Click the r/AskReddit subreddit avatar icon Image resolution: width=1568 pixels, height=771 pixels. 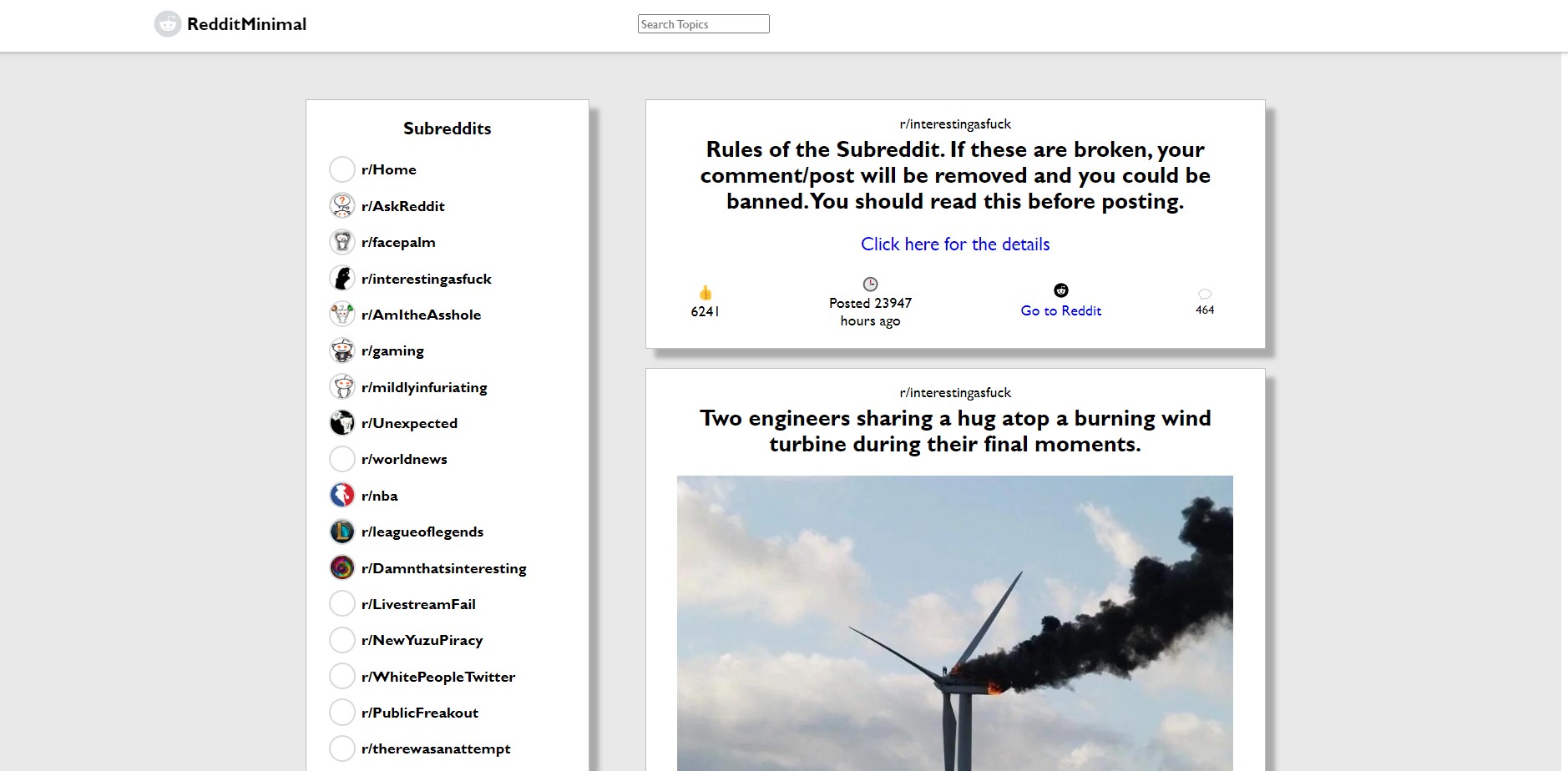coord(342,205)
